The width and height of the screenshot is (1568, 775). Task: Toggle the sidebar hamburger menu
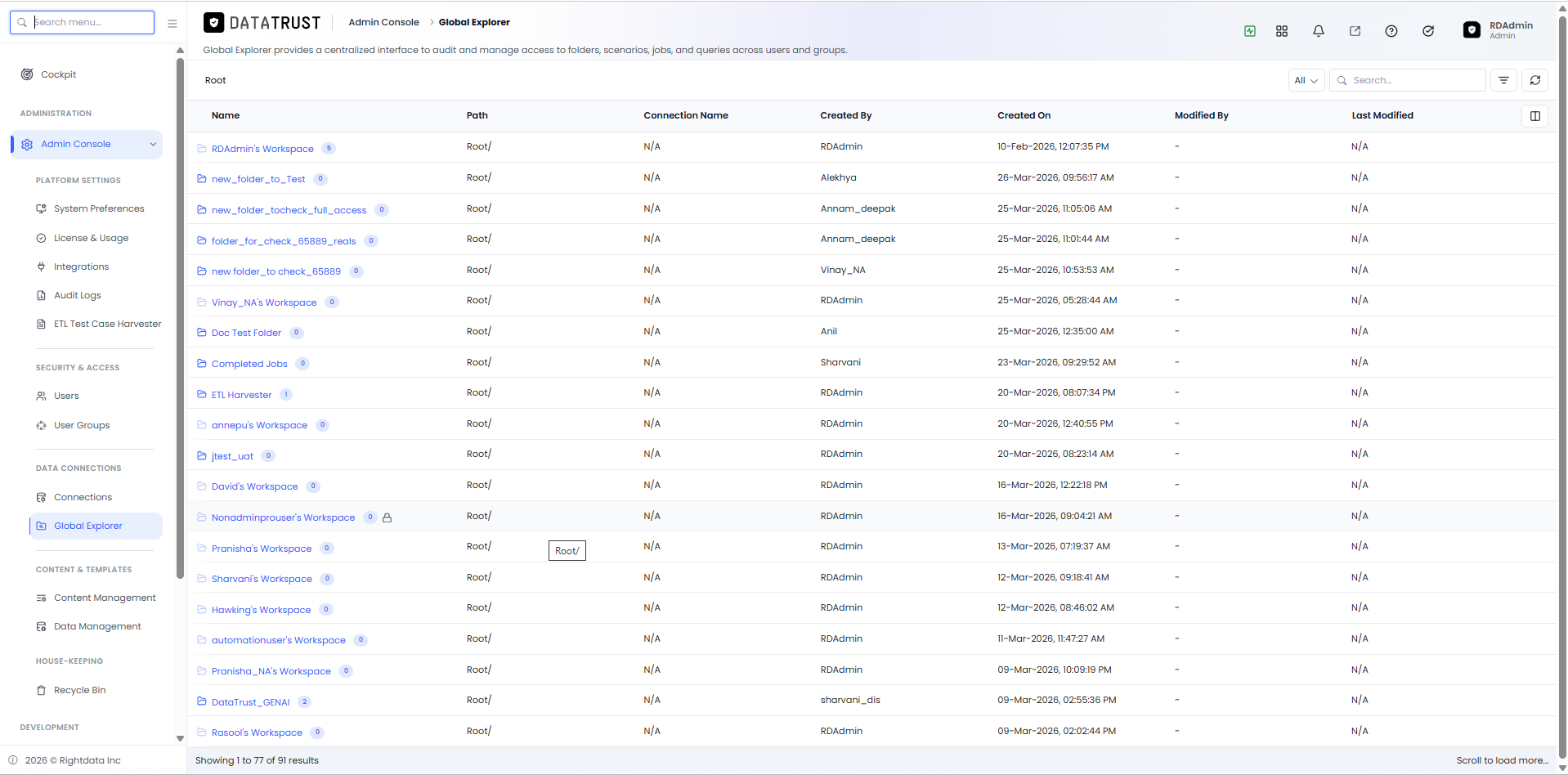pyautogui.click(x=172, y=24)
